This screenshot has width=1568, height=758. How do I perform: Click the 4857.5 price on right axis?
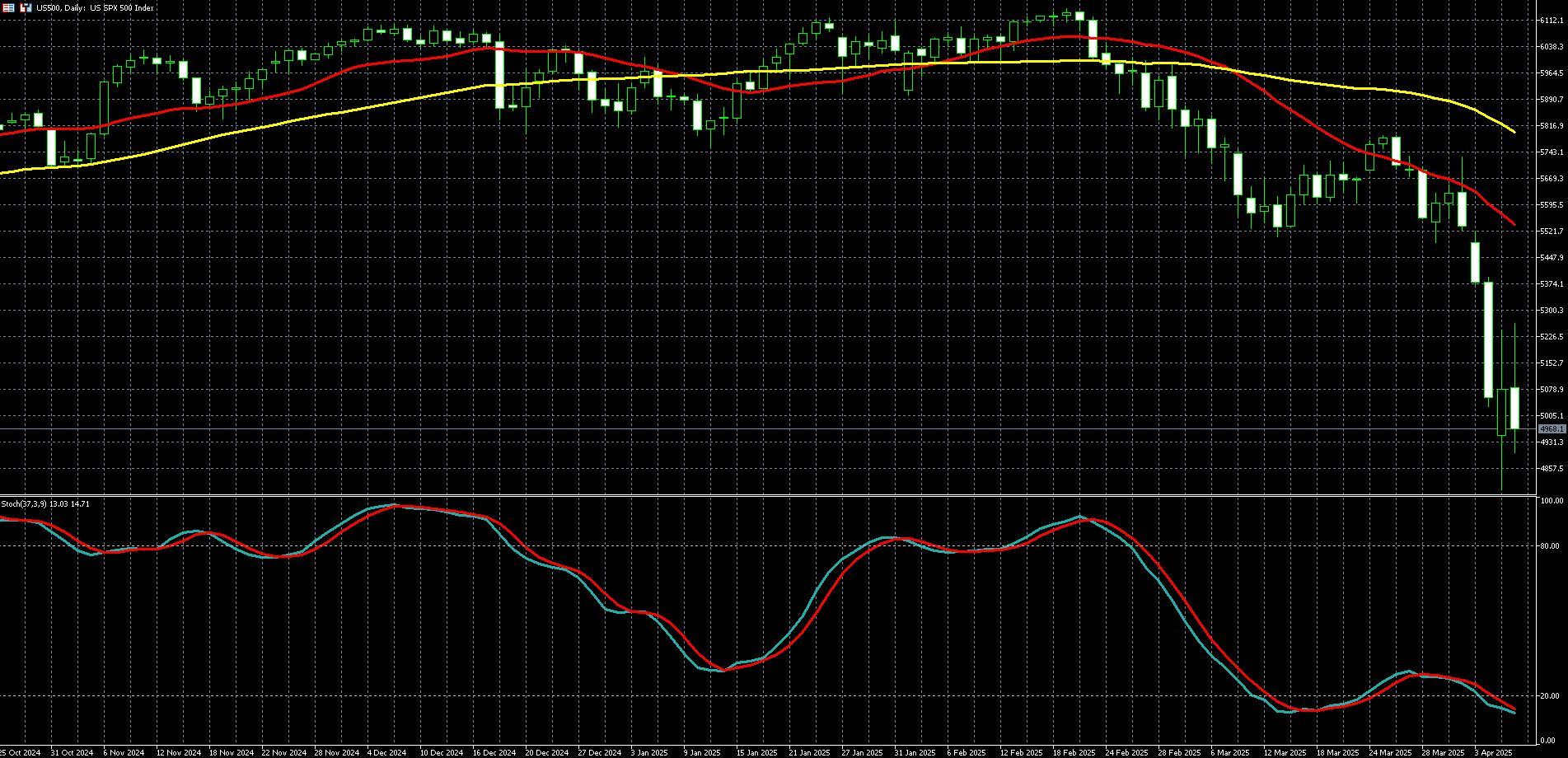click(1552, 469)
